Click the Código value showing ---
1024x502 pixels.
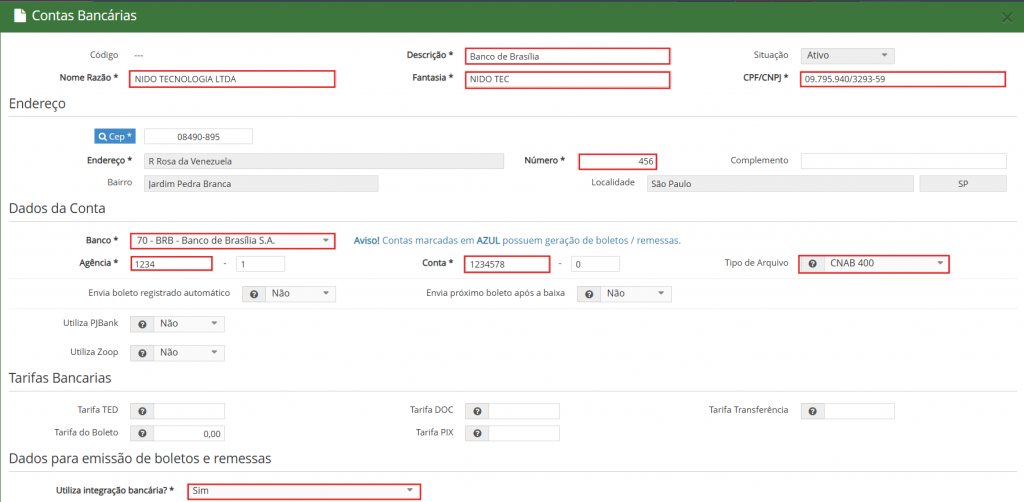coord(138,55)
